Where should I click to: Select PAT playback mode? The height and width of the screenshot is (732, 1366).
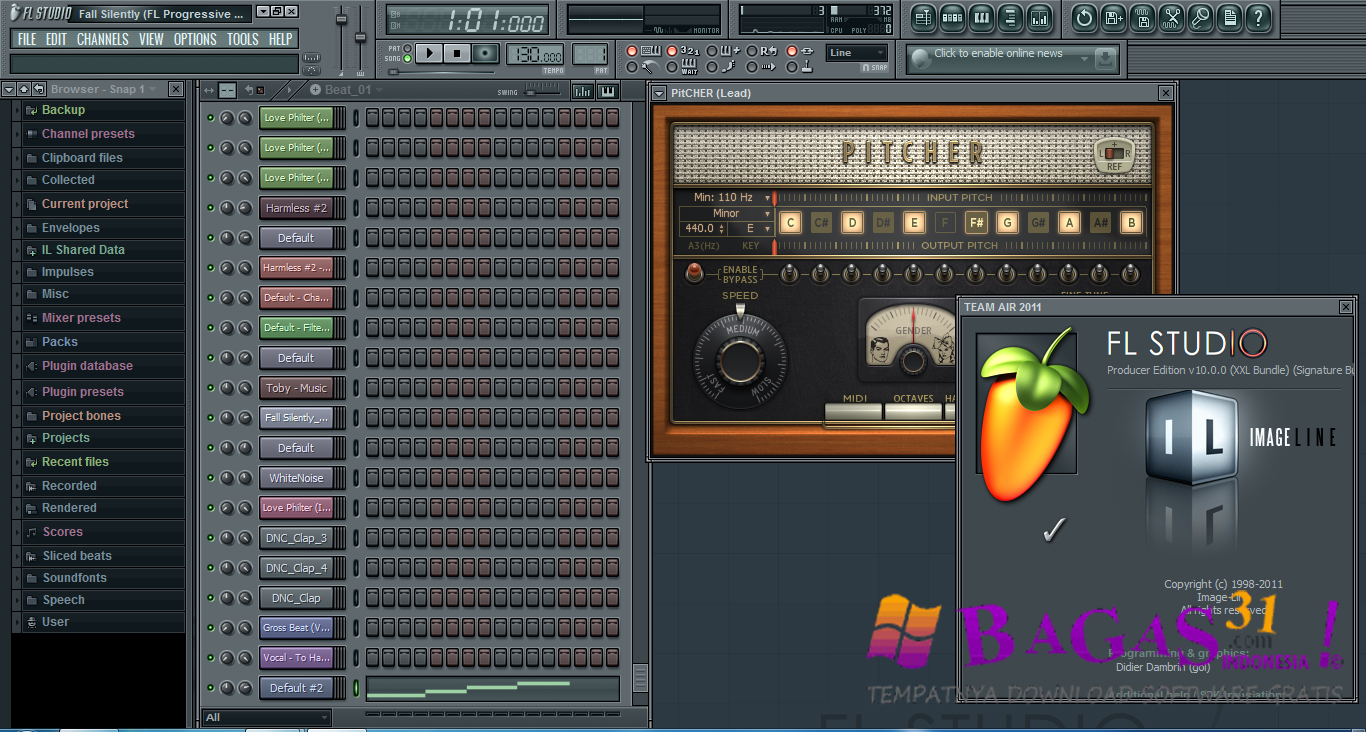407,48
